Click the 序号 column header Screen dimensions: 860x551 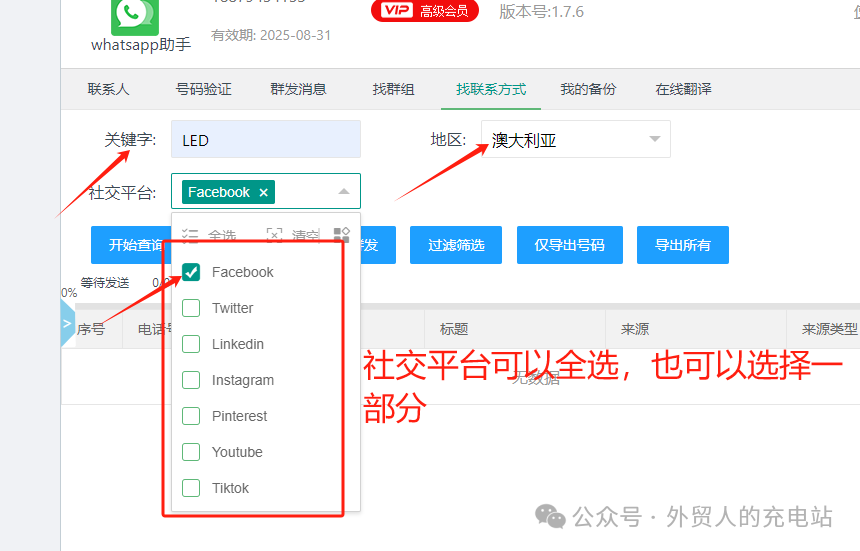pyautogui.click(x=91, y=329)
